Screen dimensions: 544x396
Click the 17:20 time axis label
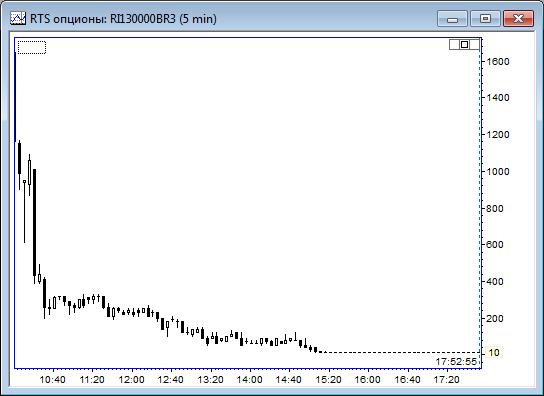tap(447, 379)
